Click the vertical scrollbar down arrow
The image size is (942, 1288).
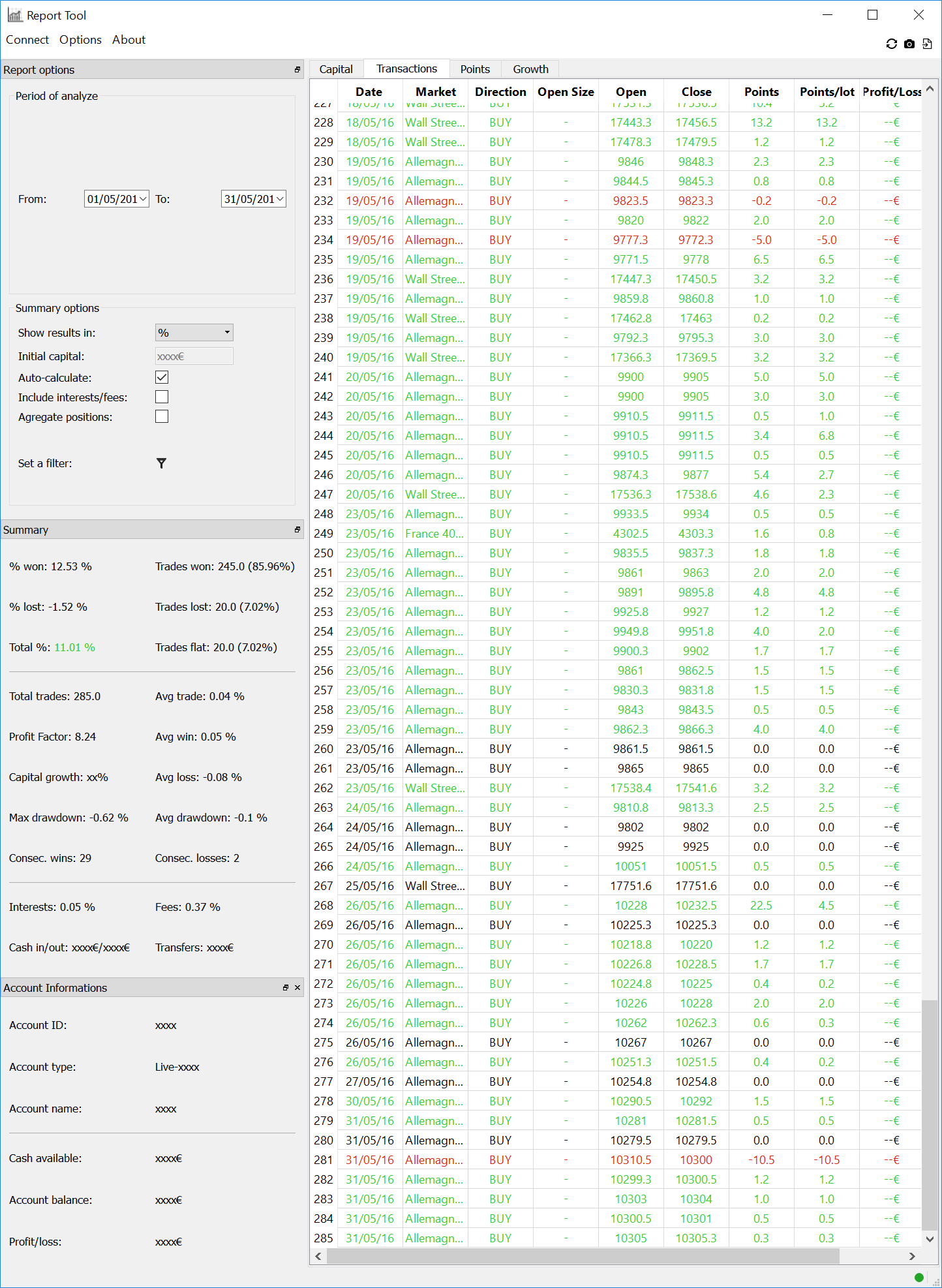(930, 1238)
